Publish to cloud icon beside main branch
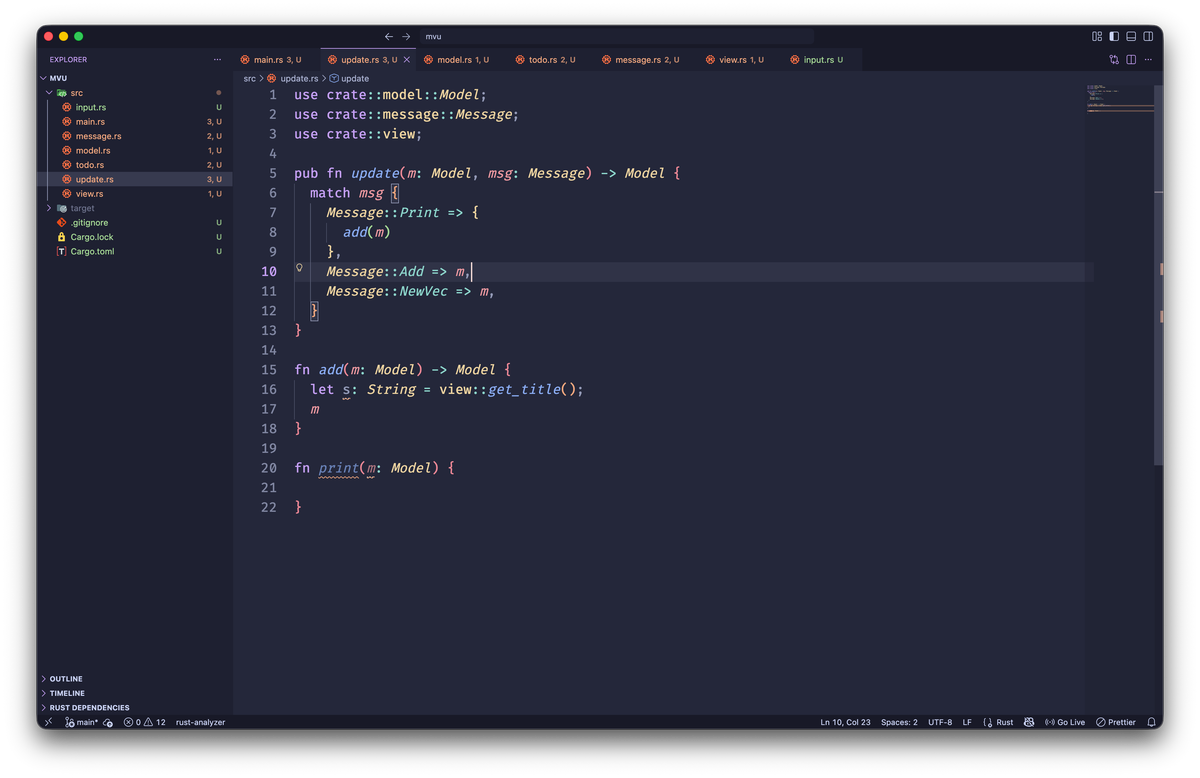1200x778 pixels. pyautogui.click(x=108, y=722)
